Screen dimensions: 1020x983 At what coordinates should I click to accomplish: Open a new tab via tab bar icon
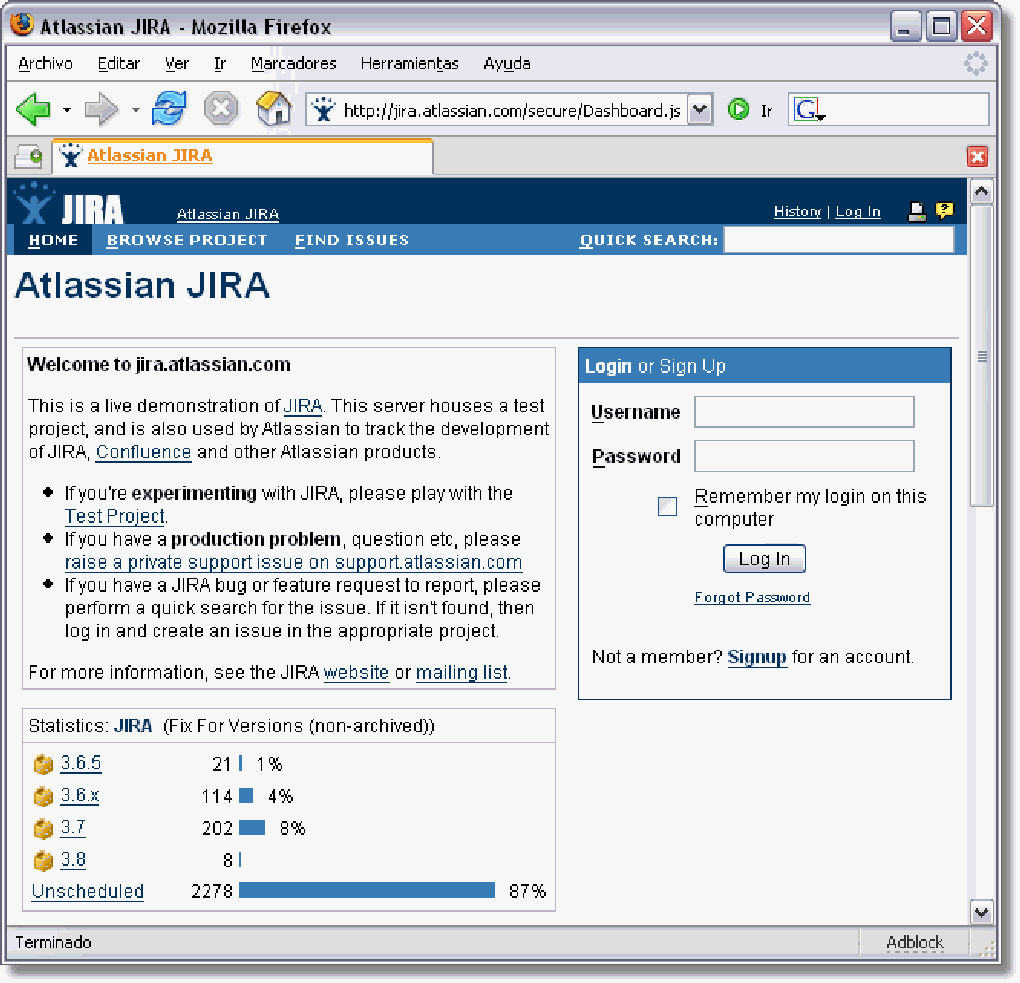pos(29,156)
